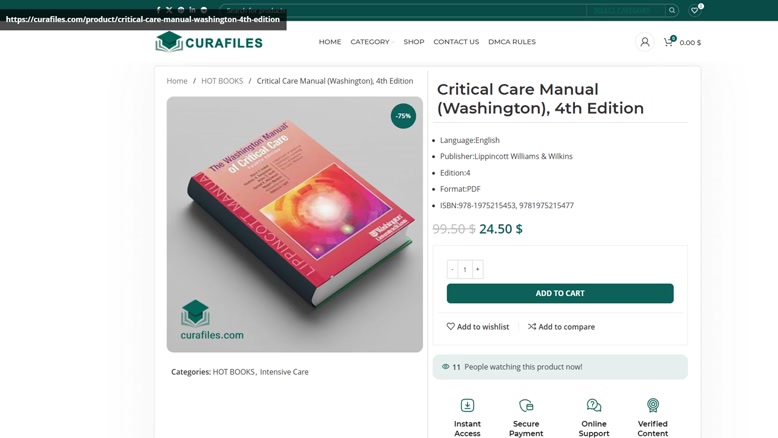
Task: Click the Add to Cart button
Action: [560, 293]
